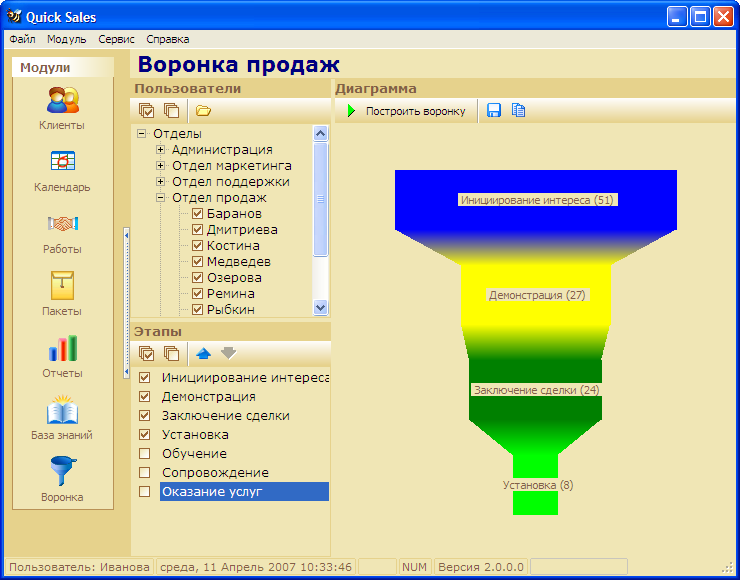Select highlighted Оказание услуг stage row
This screenshot has height=580, width=740.
tap(244, 492)
